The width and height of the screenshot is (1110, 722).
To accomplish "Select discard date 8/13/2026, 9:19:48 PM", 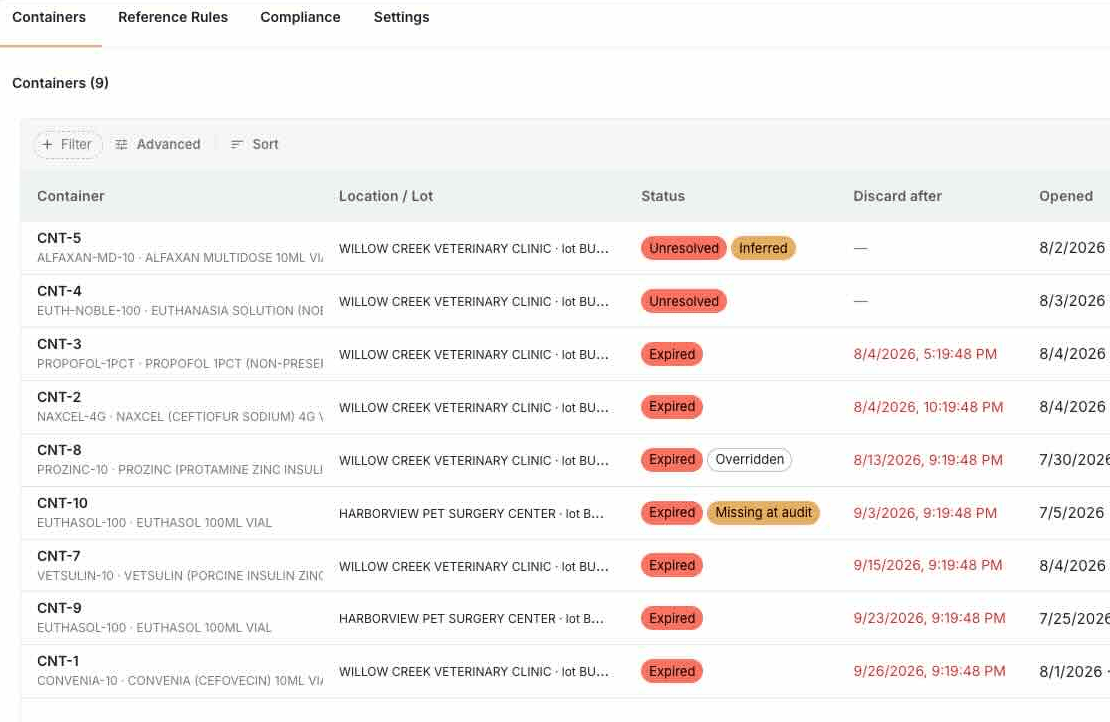I will click(928, 460).
